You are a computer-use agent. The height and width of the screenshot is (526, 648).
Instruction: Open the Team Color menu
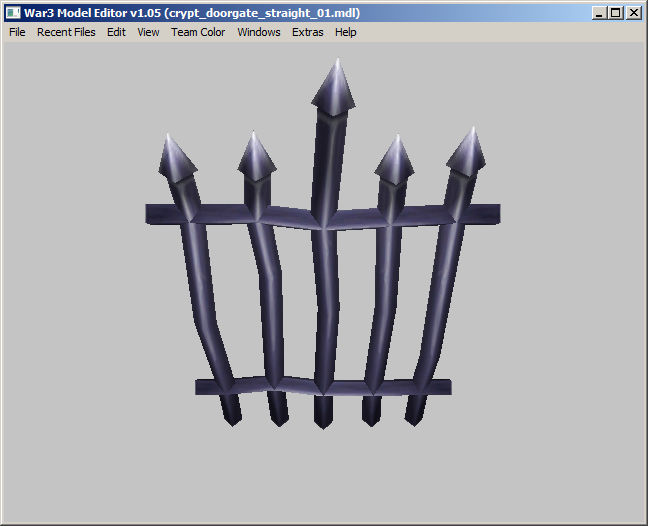[198, 32]
